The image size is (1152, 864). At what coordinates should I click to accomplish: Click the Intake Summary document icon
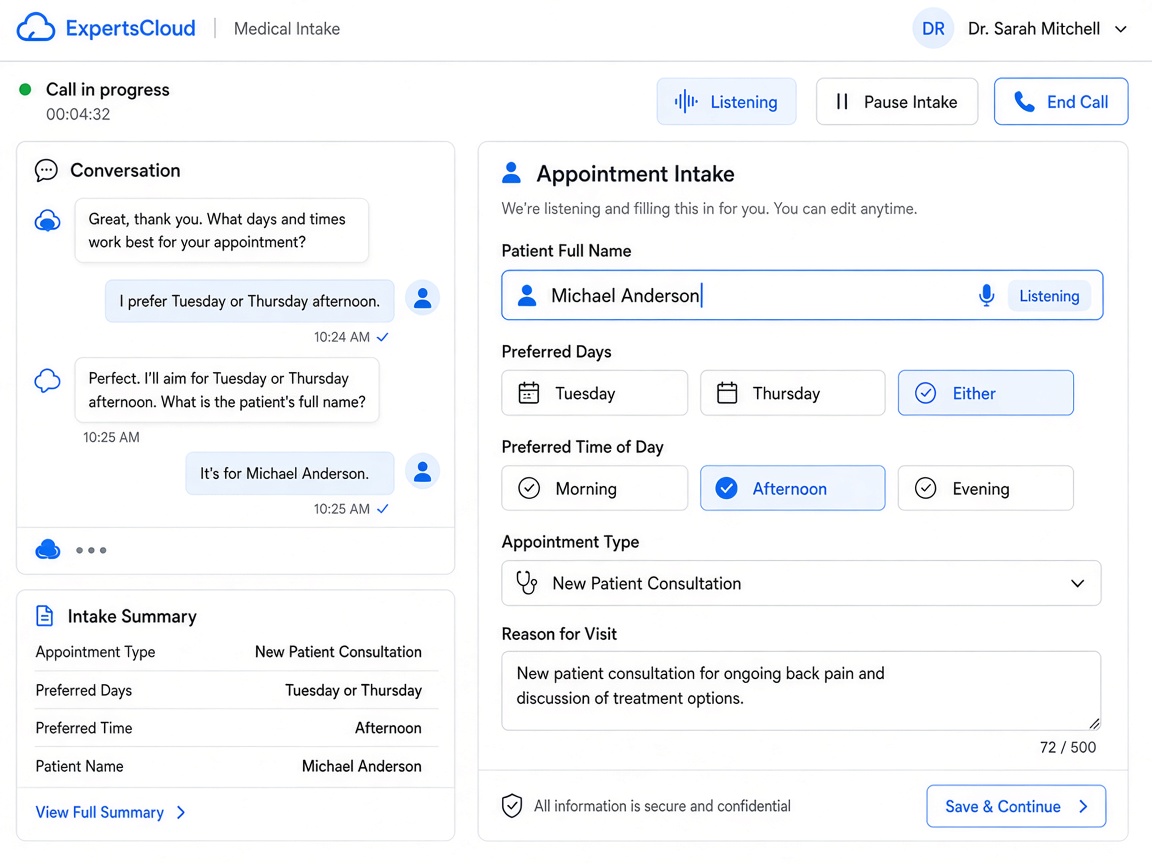[x=45, y=616]
